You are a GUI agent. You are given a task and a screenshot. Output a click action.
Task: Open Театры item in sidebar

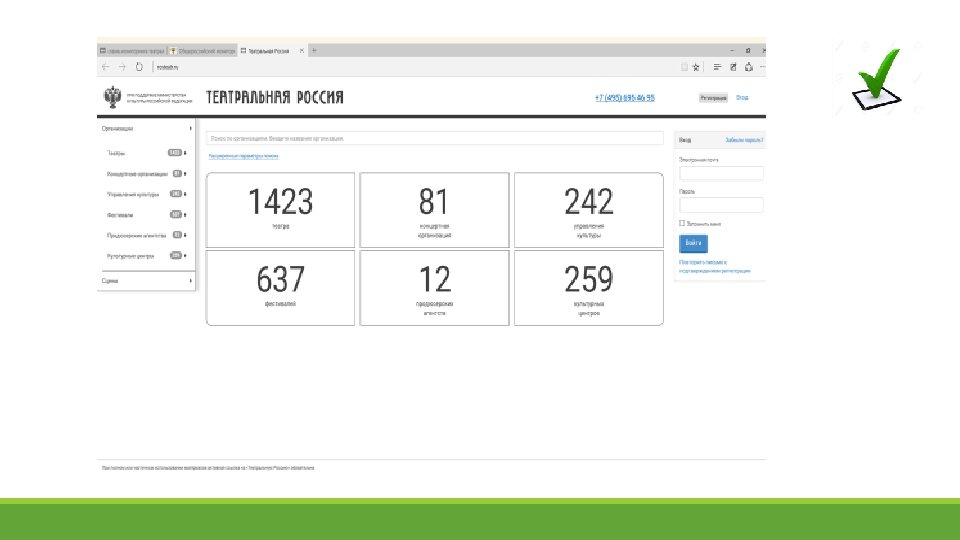click(116, 153)
